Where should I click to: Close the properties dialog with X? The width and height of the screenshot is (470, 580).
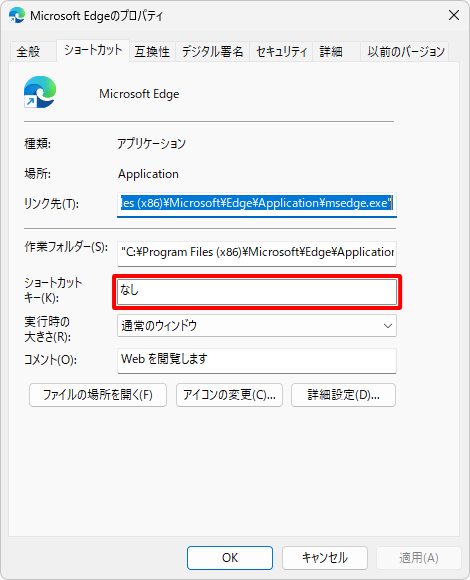[x=454, y=15]
